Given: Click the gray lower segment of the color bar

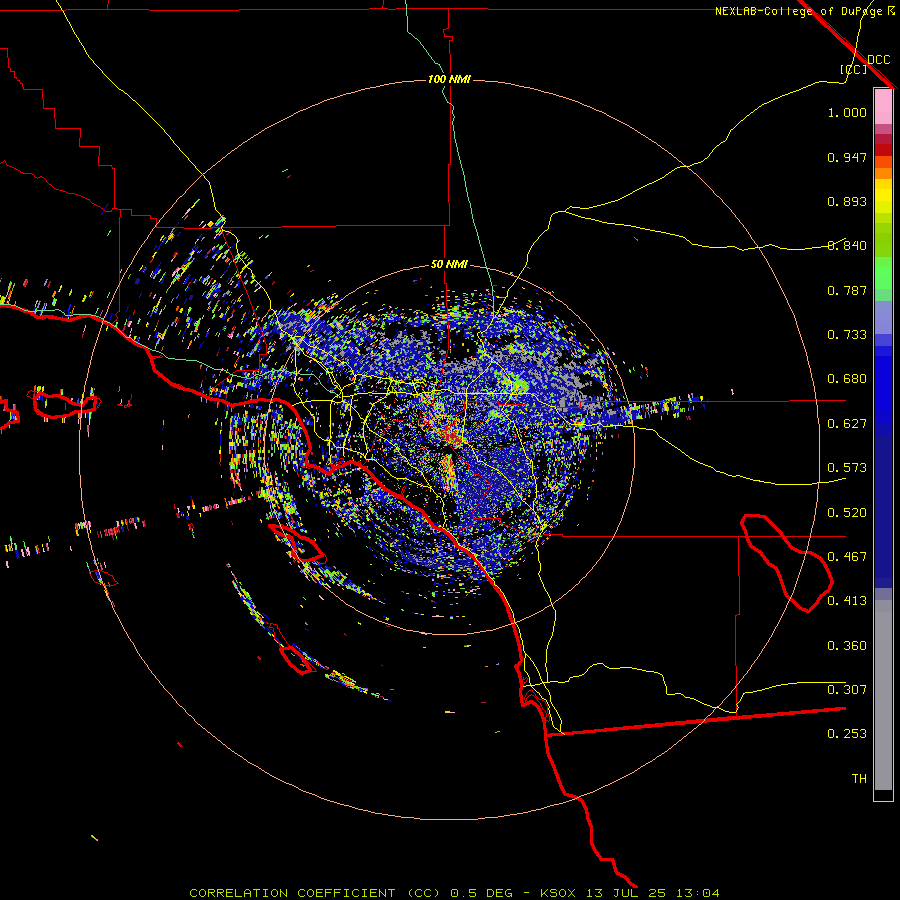Looking at the screenshot, I should pos(883,695).
